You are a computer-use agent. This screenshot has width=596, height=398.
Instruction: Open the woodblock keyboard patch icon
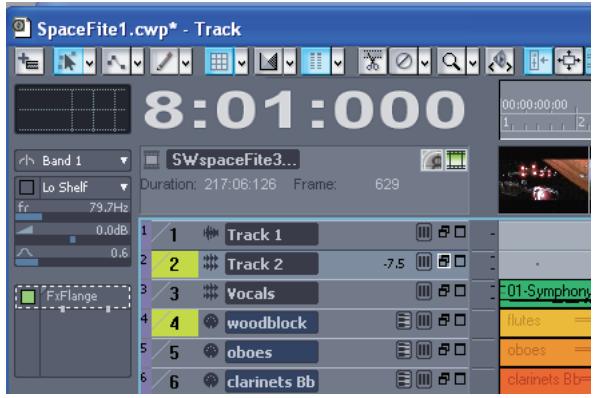pos(403,321)
